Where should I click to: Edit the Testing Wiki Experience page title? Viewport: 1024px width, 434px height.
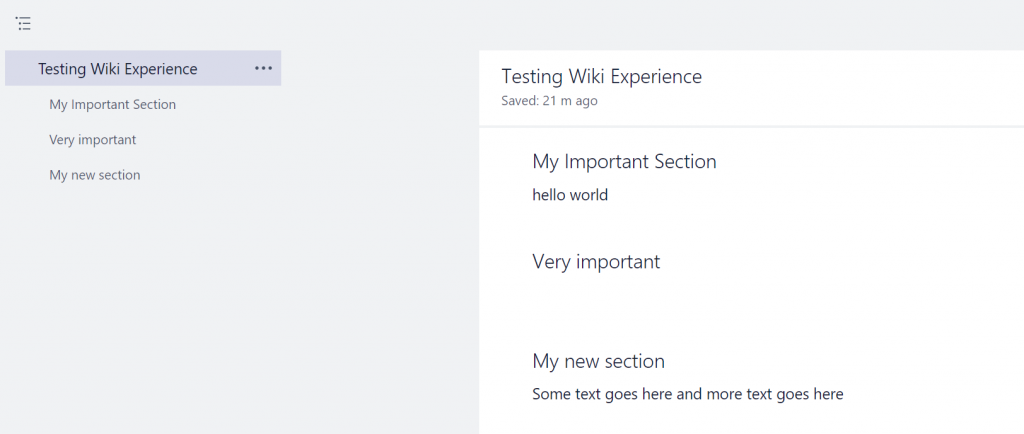click(x=601, y=76)
